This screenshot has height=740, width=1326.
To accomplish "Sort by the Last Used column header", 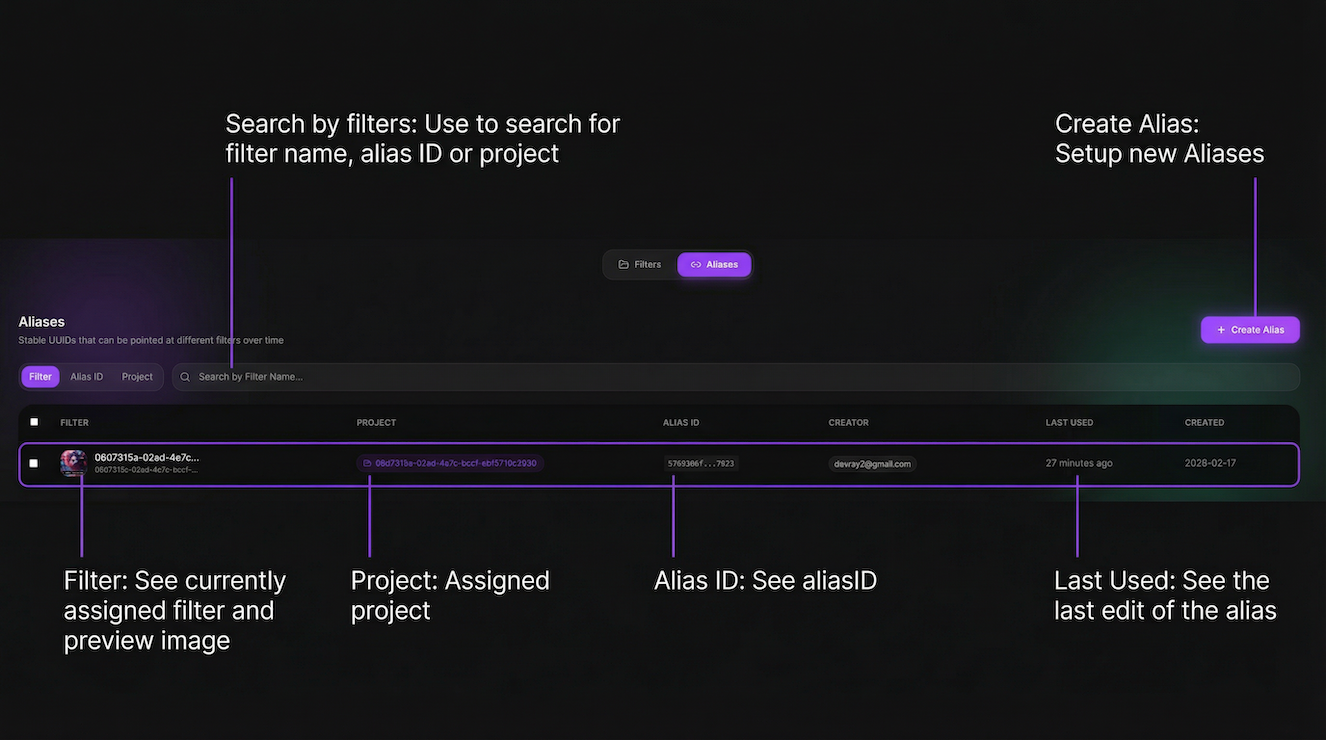I will coord(1069,423).
